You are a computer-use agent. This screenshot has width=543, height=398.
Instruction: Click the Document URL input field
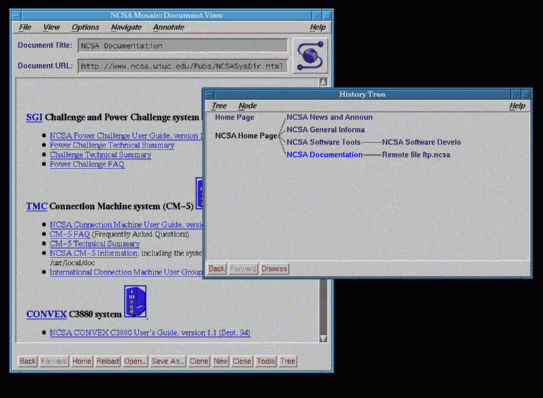coord(183,66)
